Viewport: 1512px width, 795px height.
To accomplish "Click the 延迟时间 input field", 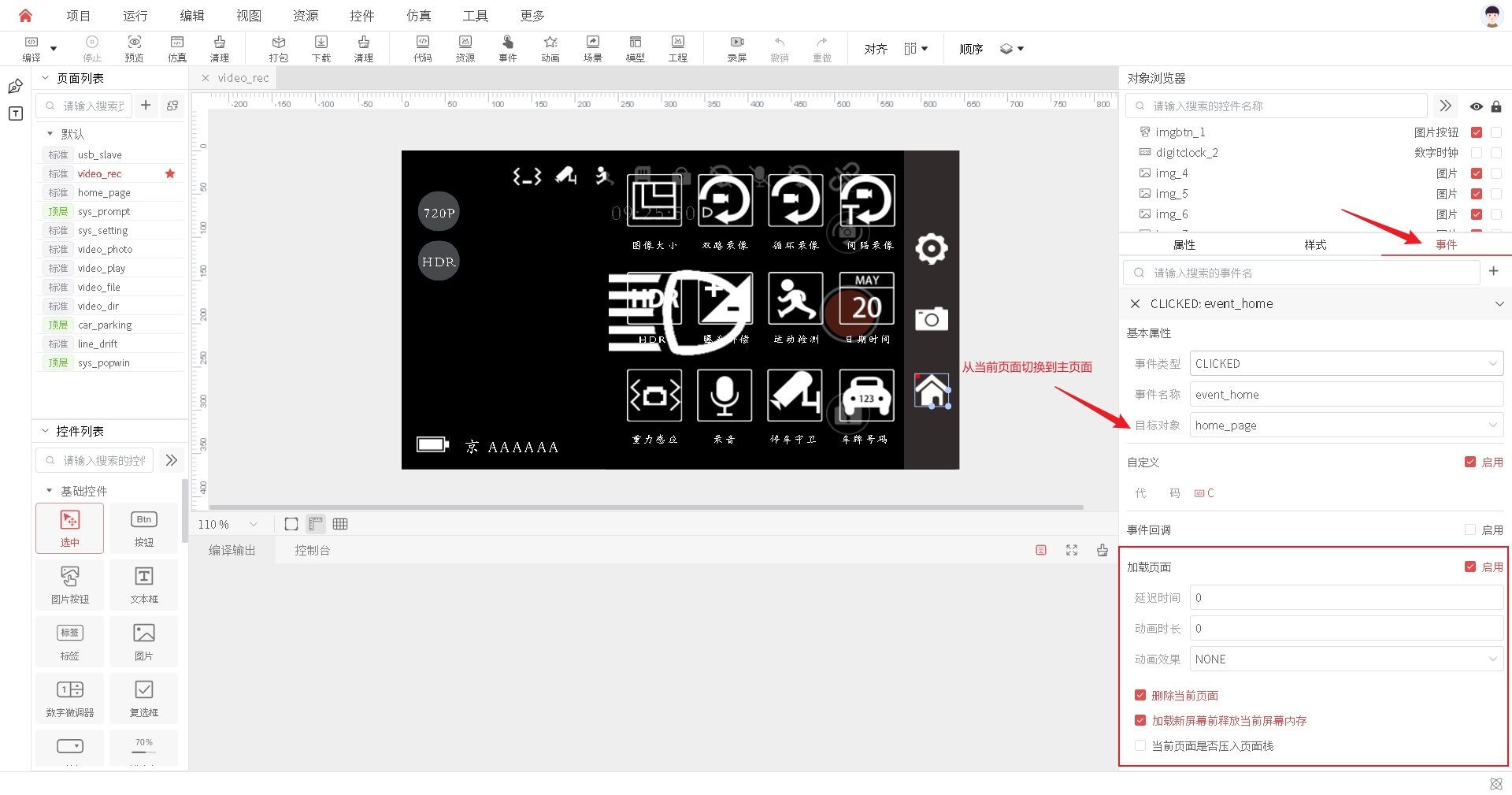I will pyautogui.click(x=1347, y=598).
